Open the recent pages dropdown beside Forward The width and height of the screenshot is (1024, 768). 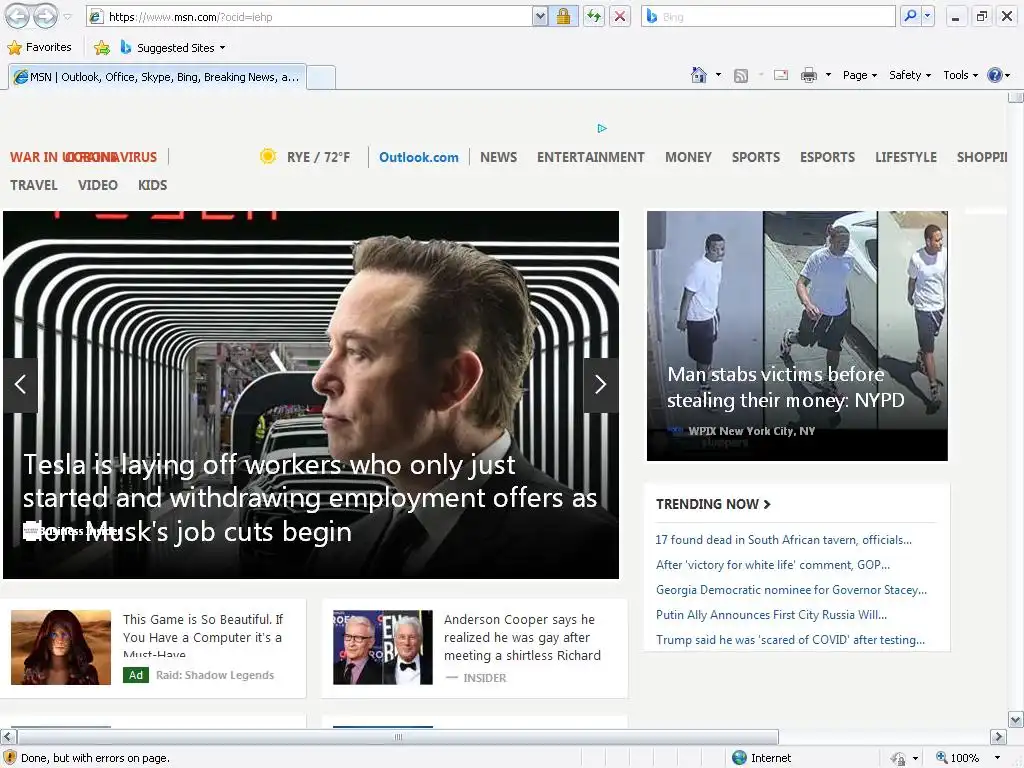point(67,18)
